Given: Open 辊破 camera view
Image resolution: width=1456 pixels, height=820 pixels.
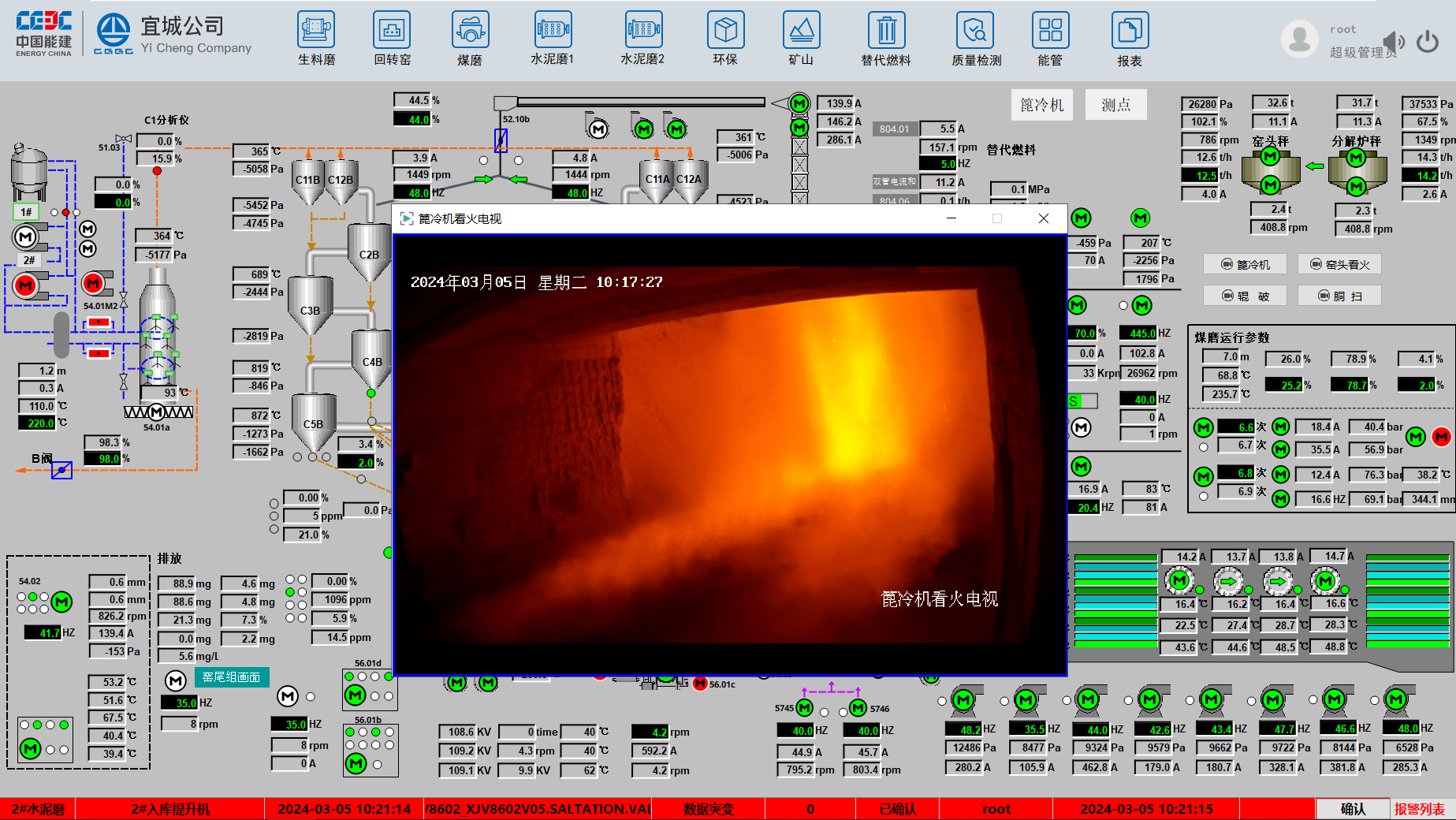Looking at the screenshot, I should [1246, 296].
